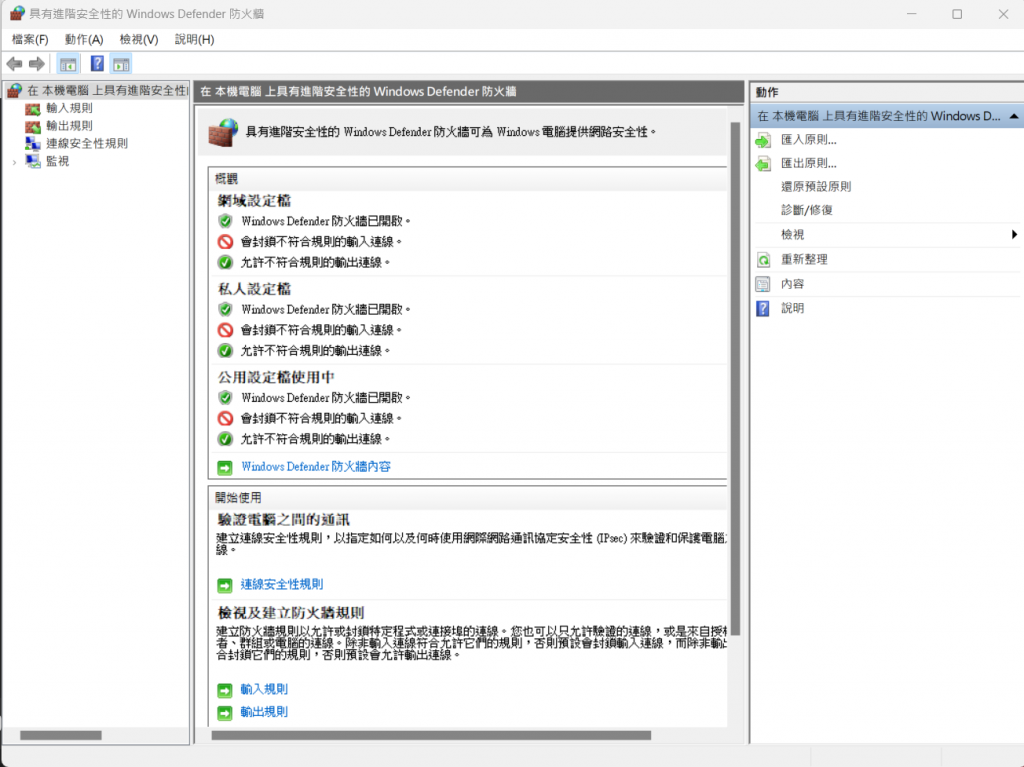The image size is (1024, 767).
Task: Click the 內容 properties icon
Action: click(x=763, y=284)
